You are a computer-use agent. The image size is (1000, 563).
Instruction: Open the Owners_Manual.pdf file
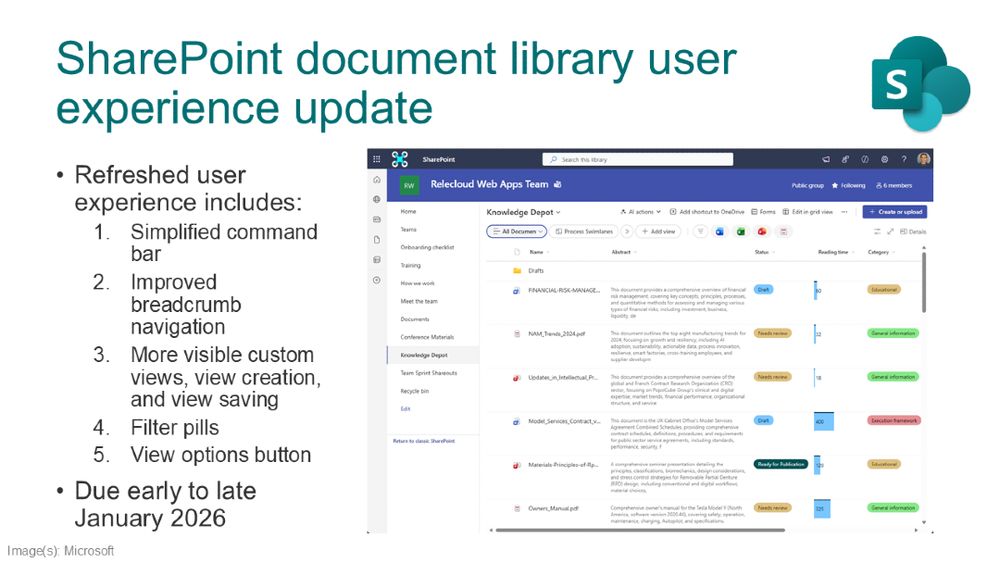pyautogui.click(x=554, y=508)
